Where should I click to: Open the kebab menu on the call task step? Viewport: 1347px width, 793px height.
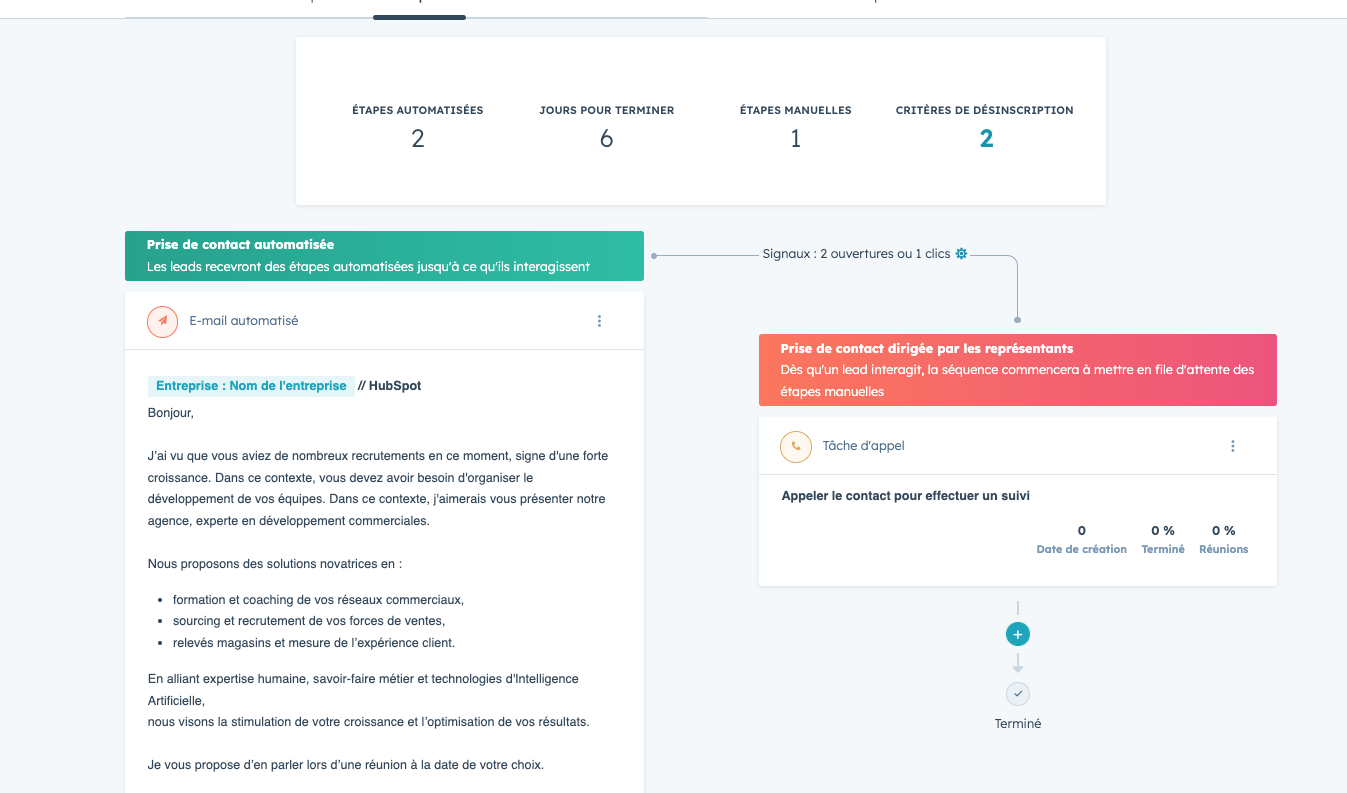[1232, 446]
